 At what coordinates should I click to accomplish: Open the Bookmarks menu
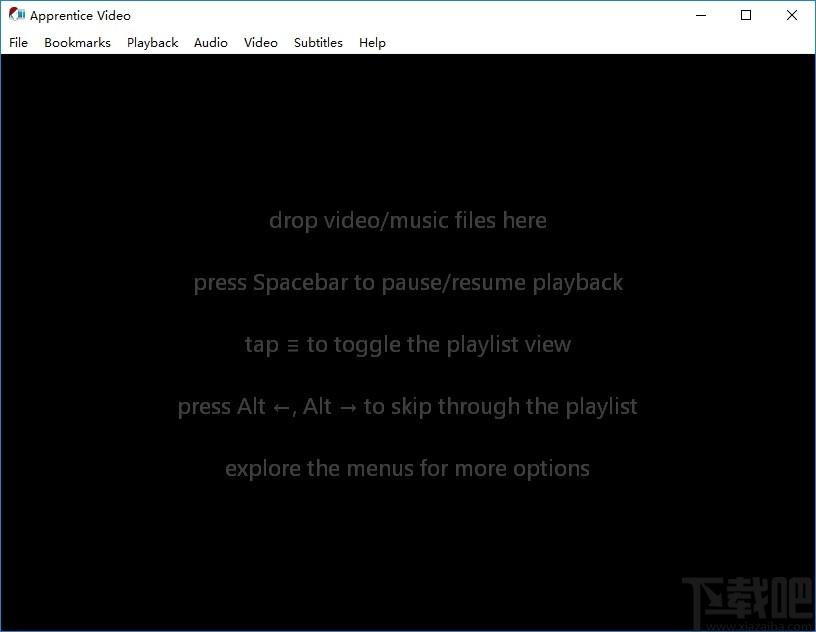tap(78, 43)
